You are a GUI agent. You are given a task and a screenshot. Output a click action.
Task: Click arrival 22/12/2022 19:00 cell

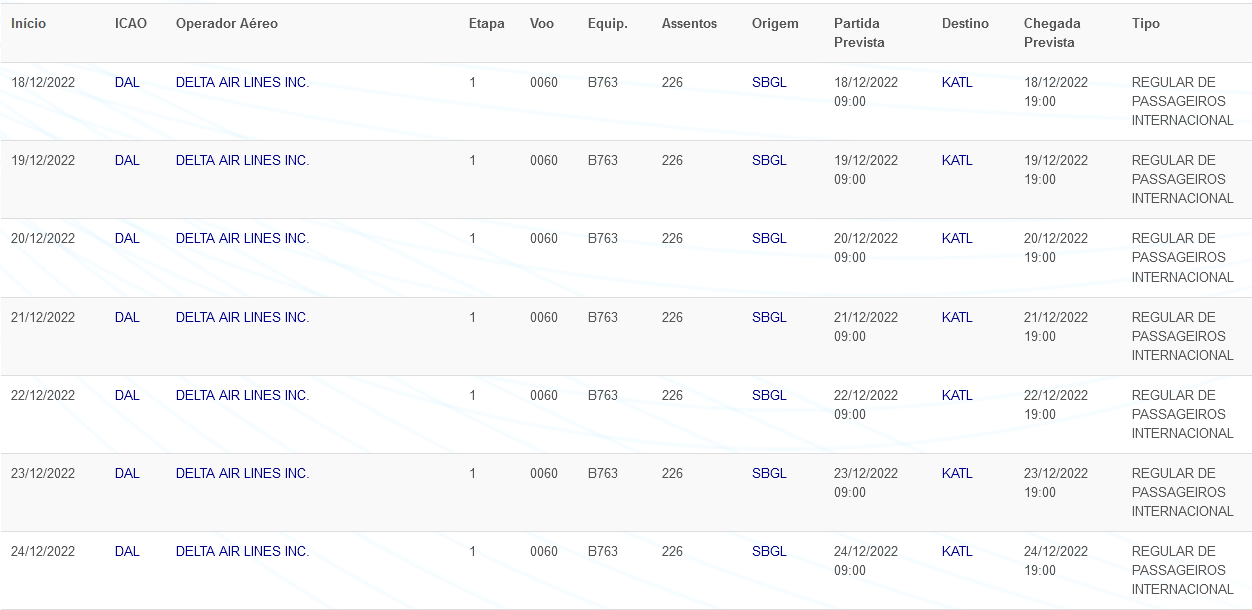pos(1056,404)
